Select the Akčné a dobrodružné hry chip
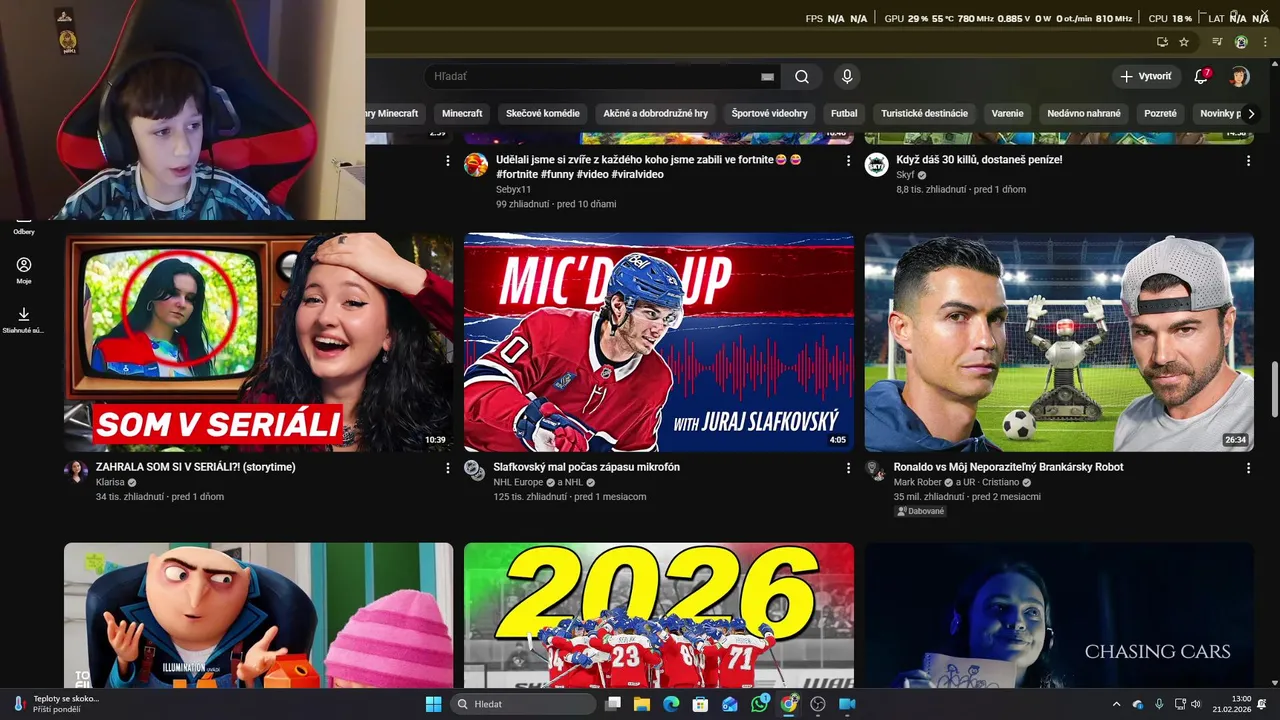Image resolution: width=1280 pixels, height=720 pixels. click(x=656, y=113)
